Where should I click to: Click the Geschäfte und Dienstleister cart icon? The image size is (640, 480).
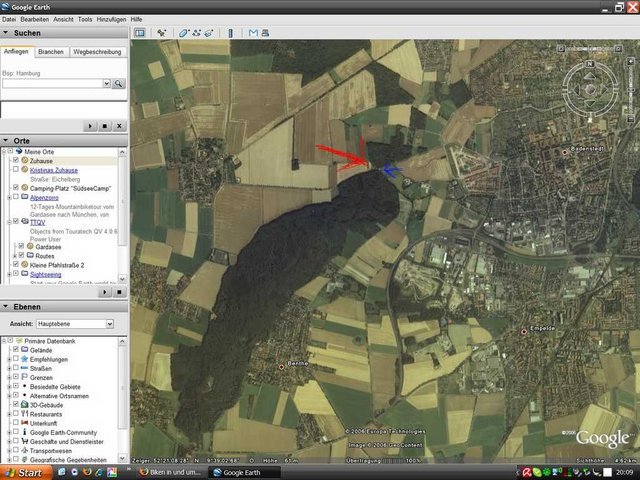(25, 442)
